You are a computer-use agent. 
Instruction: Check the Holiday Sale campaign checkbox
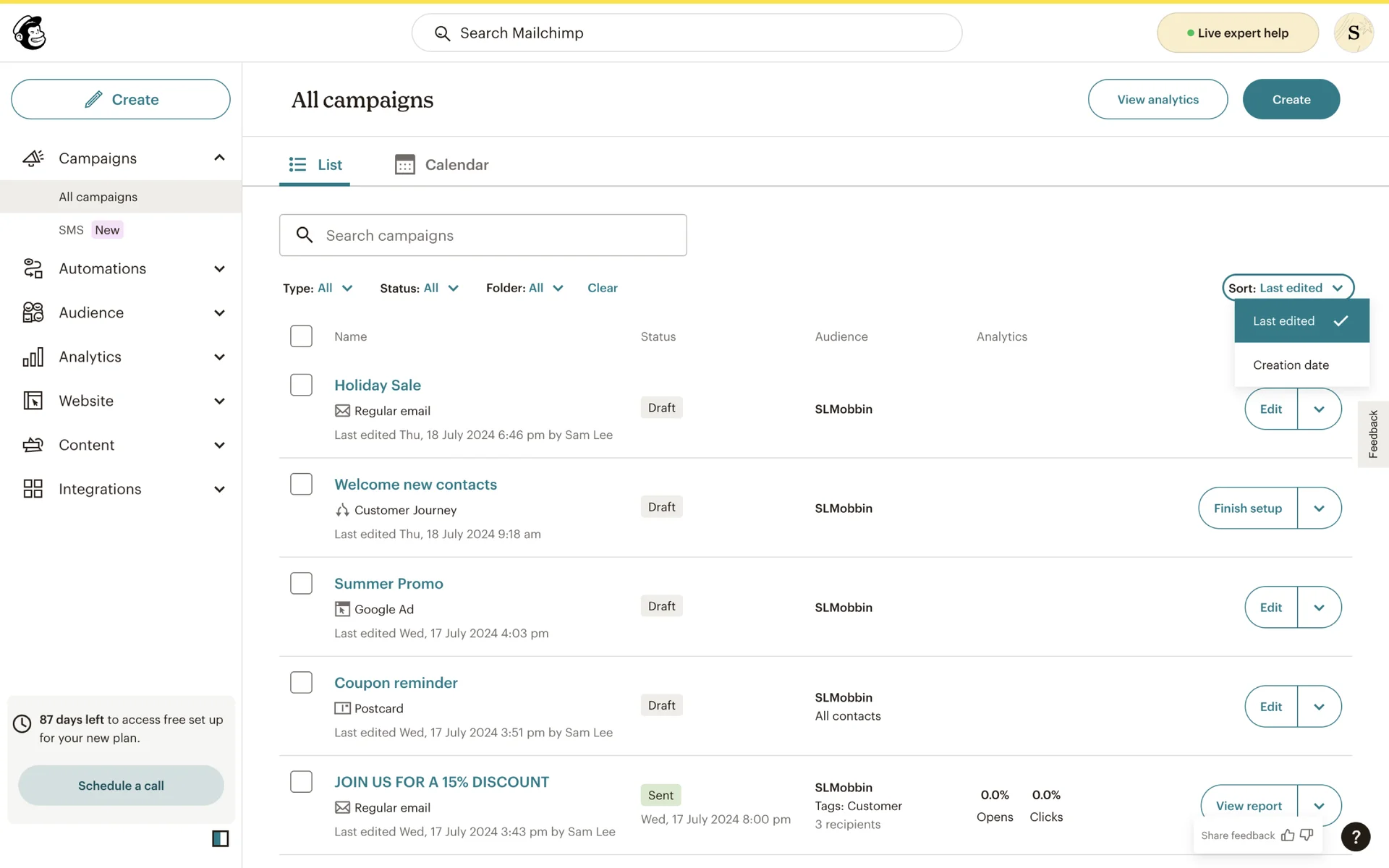(301, 385)
